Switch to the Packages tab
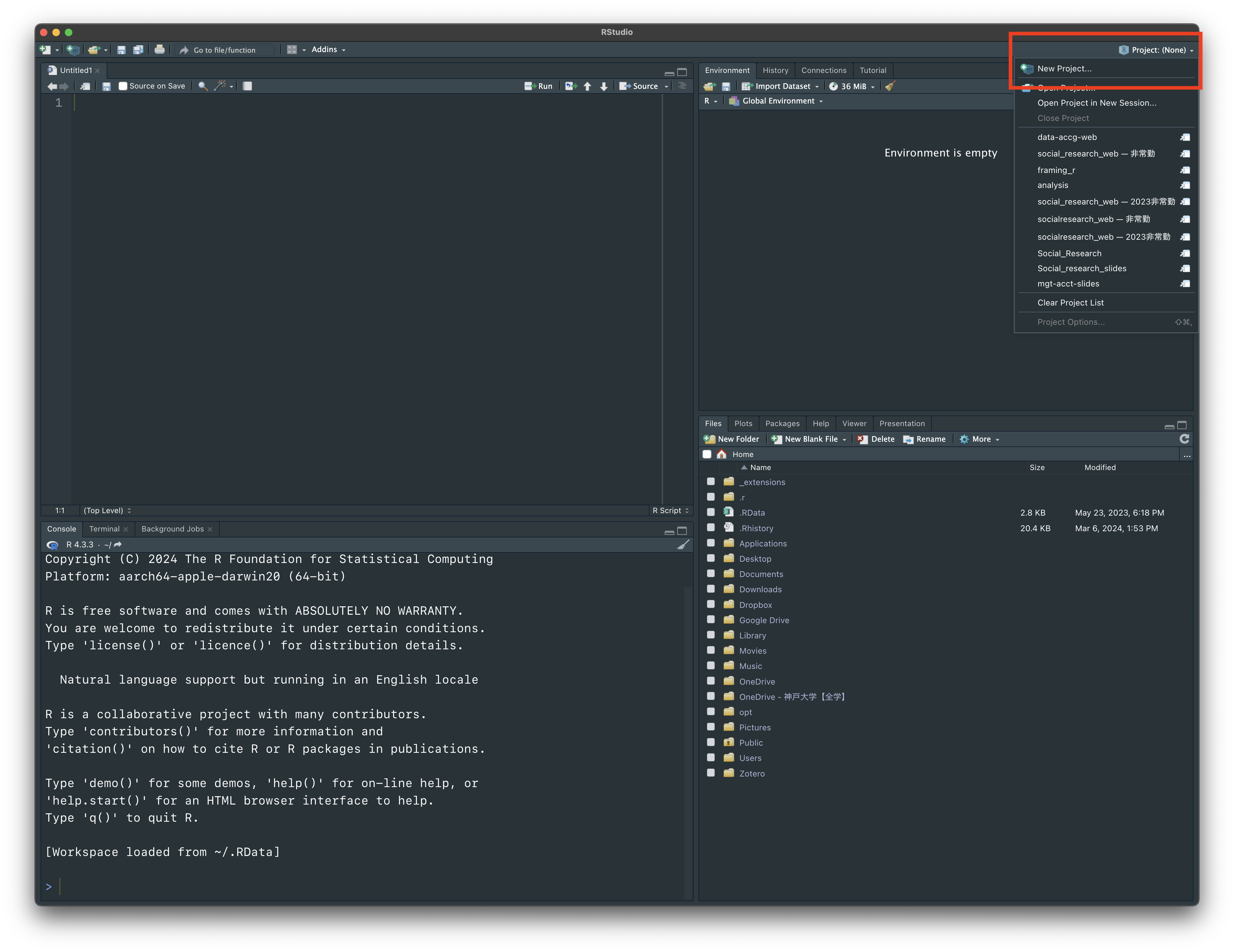The height and width of the screenshot is (952, 1234). pos(782,423)
